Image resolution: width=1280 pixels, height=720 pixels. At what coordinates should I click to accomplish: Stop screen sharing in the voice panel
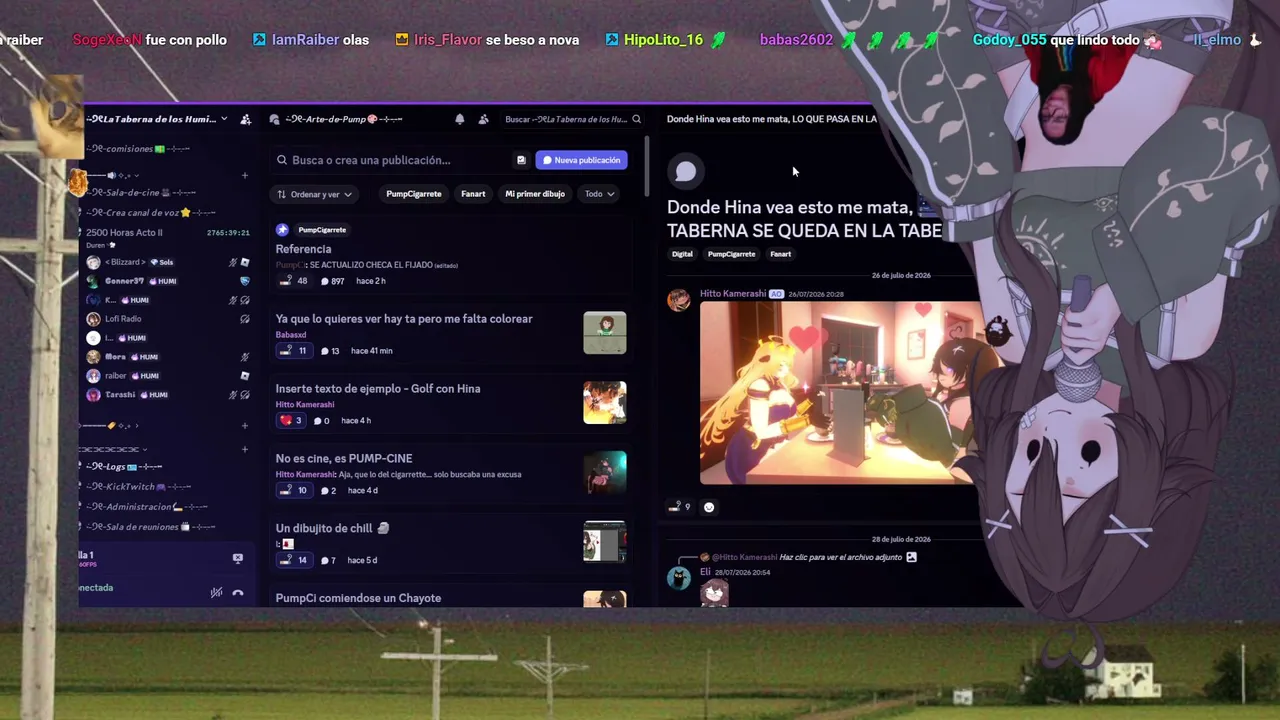click(x=237, y=559)
